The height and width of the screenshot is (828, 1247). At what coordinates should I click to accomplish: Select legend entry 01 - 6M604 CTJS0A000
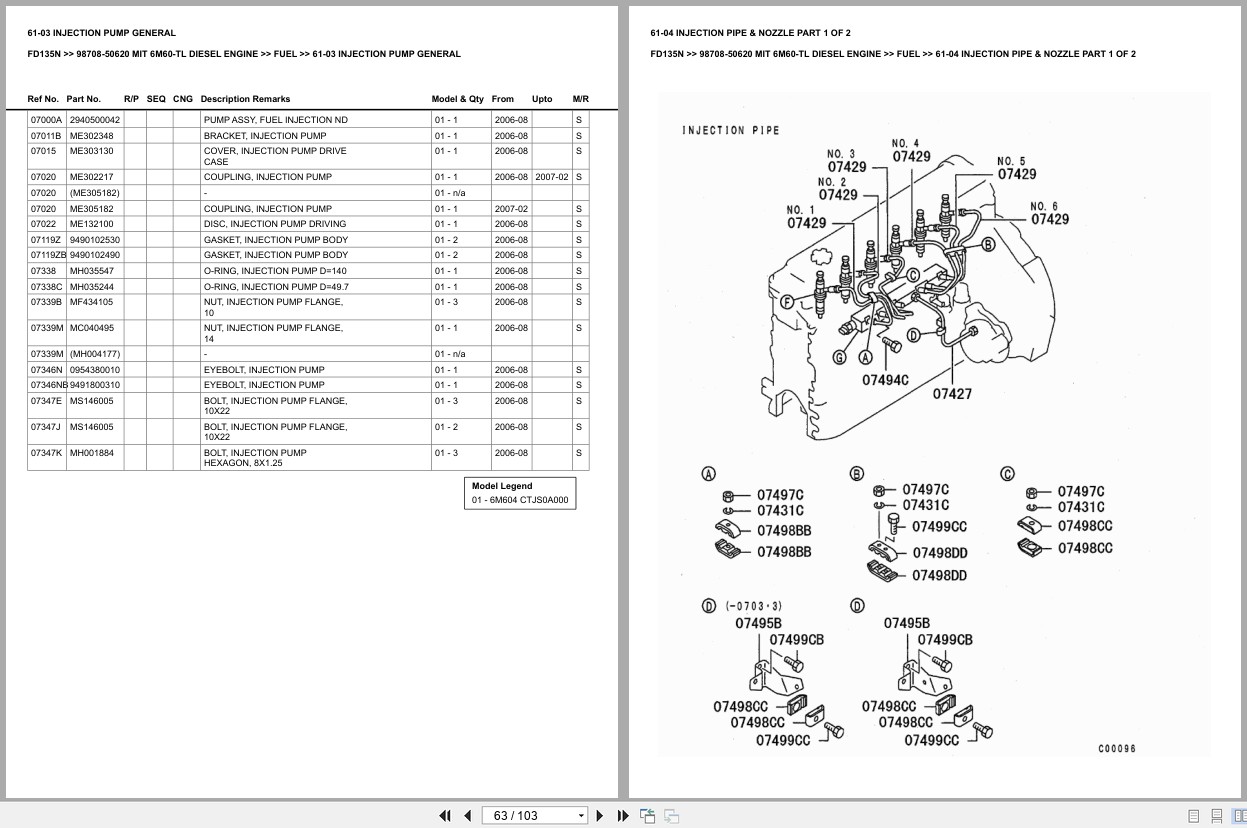520,500
